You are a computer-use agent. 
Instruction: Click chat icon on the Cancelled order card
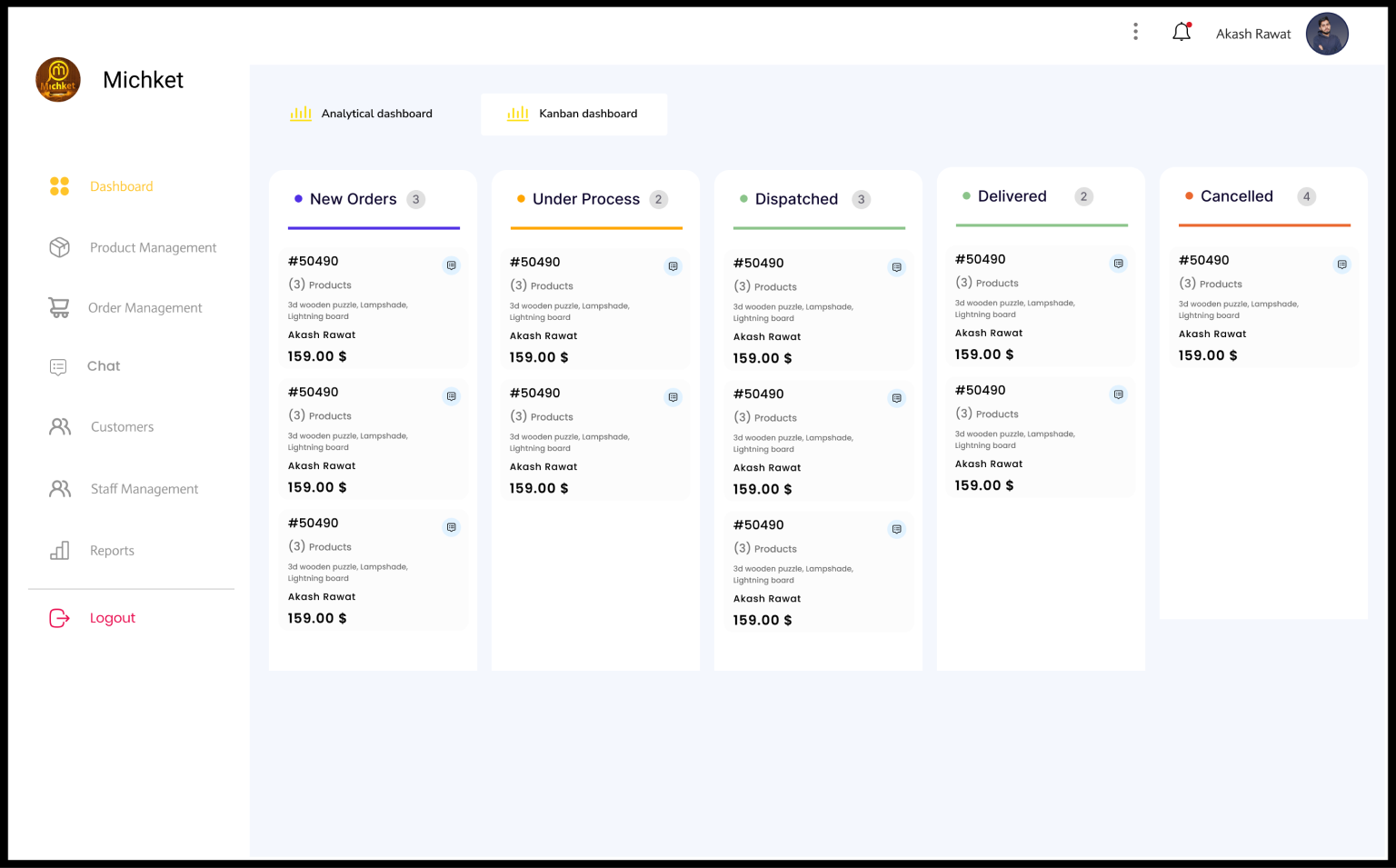tap(1341, 264)
